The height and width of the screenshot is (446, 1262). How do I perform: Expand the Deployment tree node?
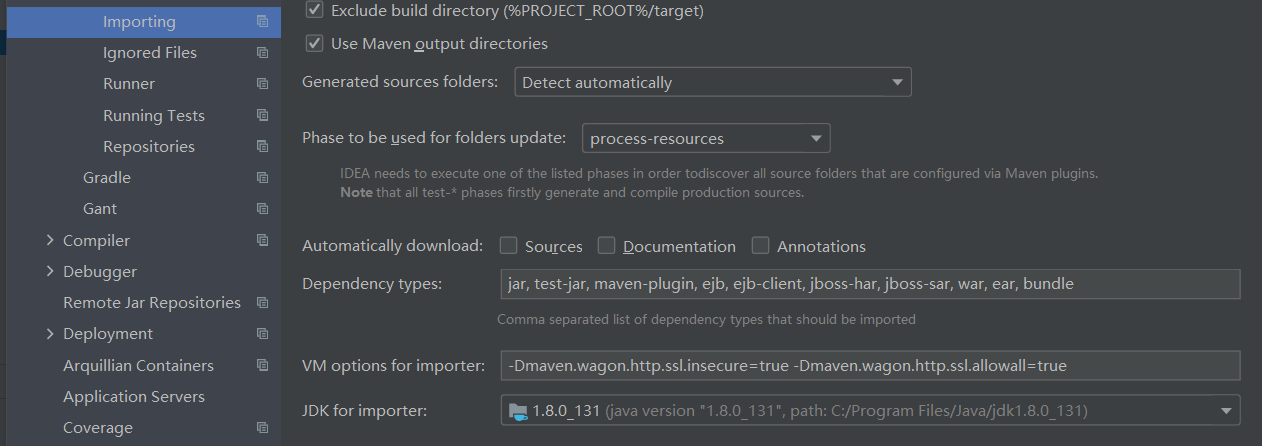coord(50,334)
